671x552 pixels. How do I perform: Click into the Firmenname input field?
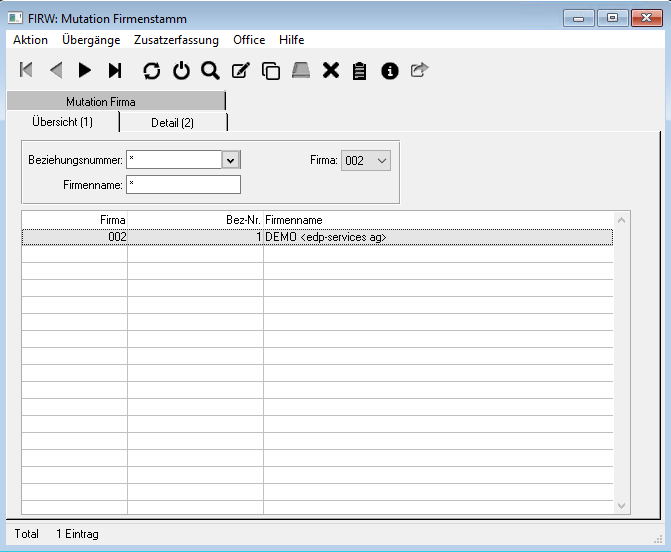point(184,185)
